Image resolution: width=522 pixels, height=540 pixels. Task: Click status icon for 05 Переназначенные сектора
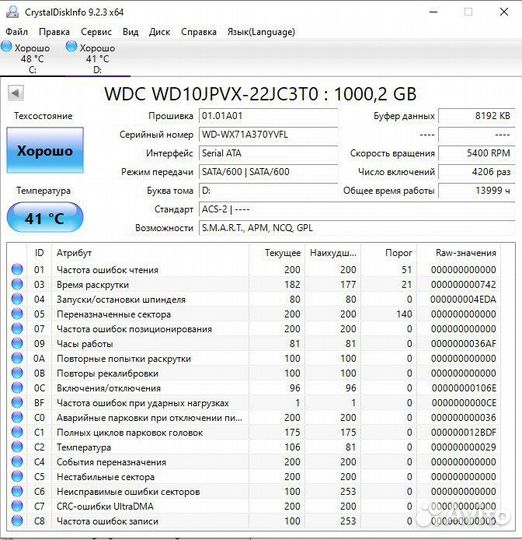17,314
